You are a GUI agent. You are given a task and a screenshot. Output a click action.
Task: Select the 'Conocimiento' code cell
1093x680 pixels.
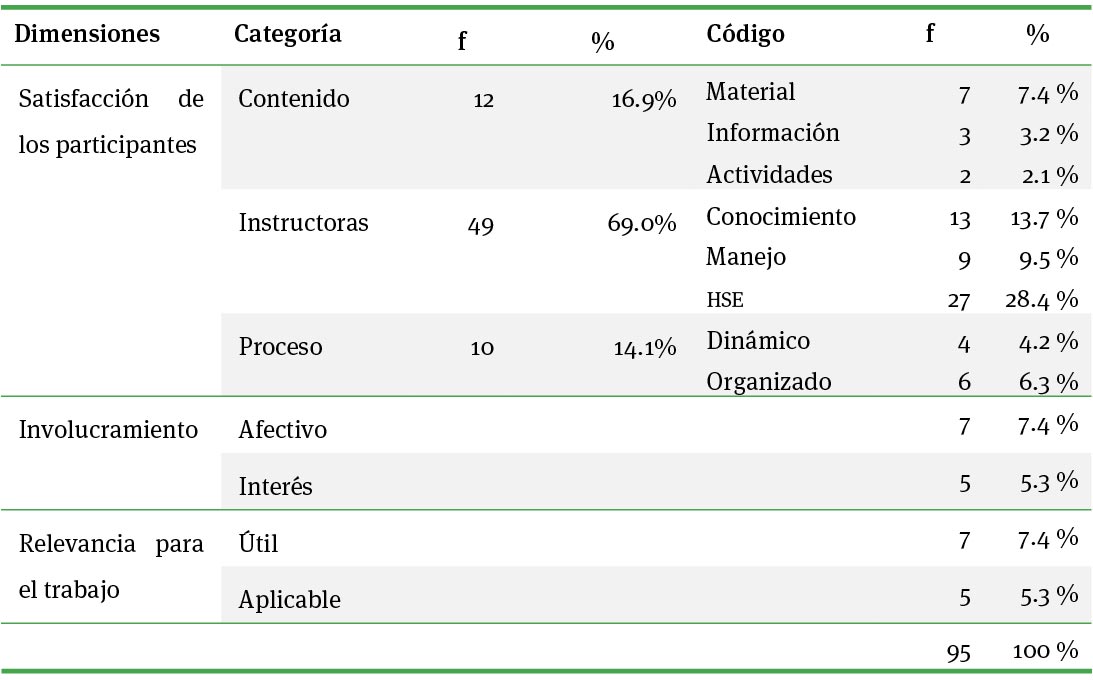coord(781,217)
